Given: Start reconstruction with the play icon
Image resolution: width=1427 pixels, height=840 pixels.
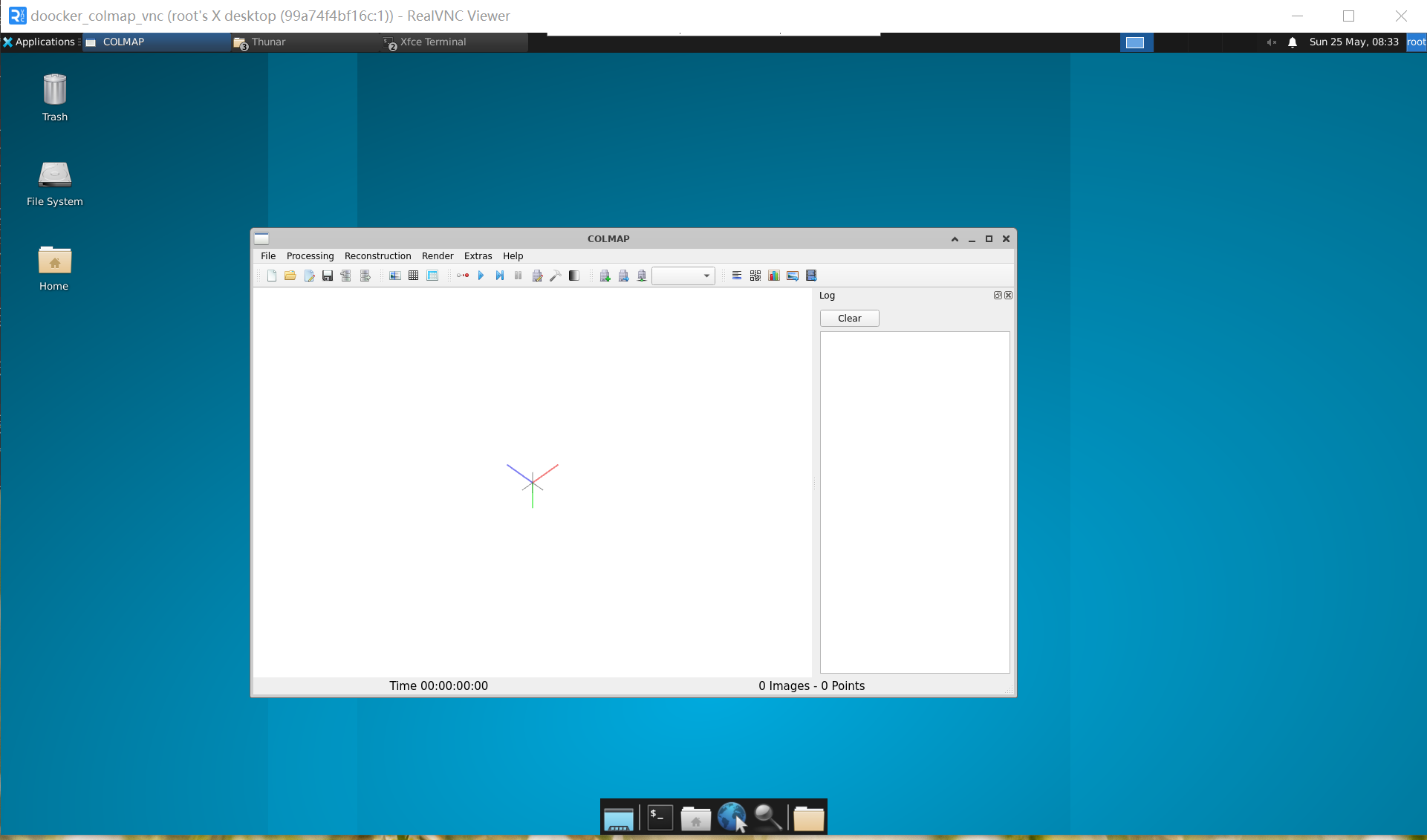Looking at the screenshot, I should 481,276.
